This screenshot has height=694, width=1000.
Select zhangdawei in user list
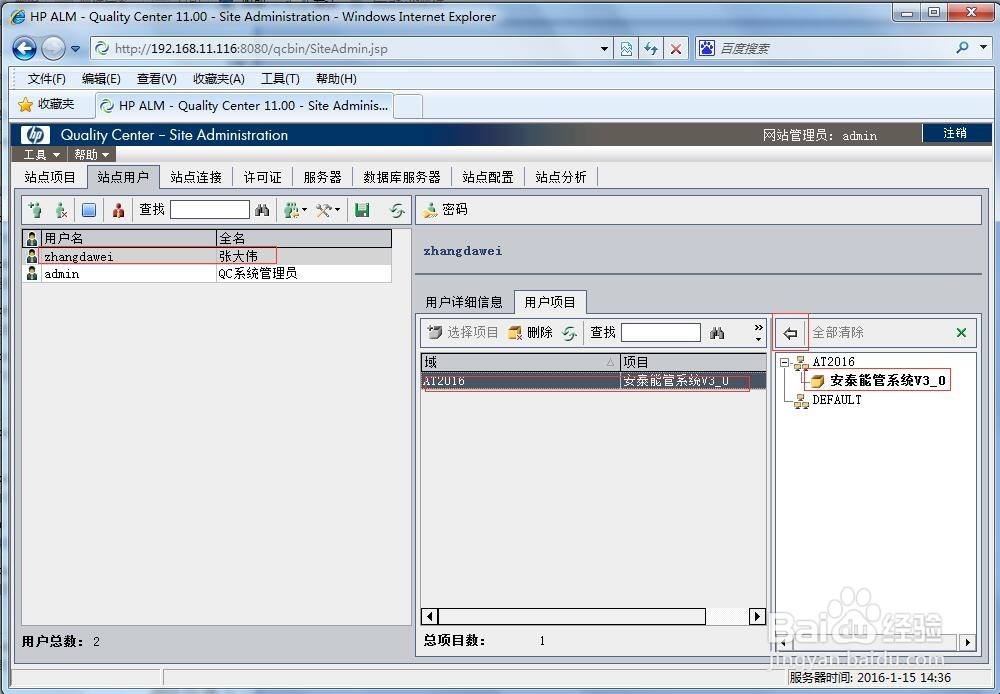[x=78, y=256]
